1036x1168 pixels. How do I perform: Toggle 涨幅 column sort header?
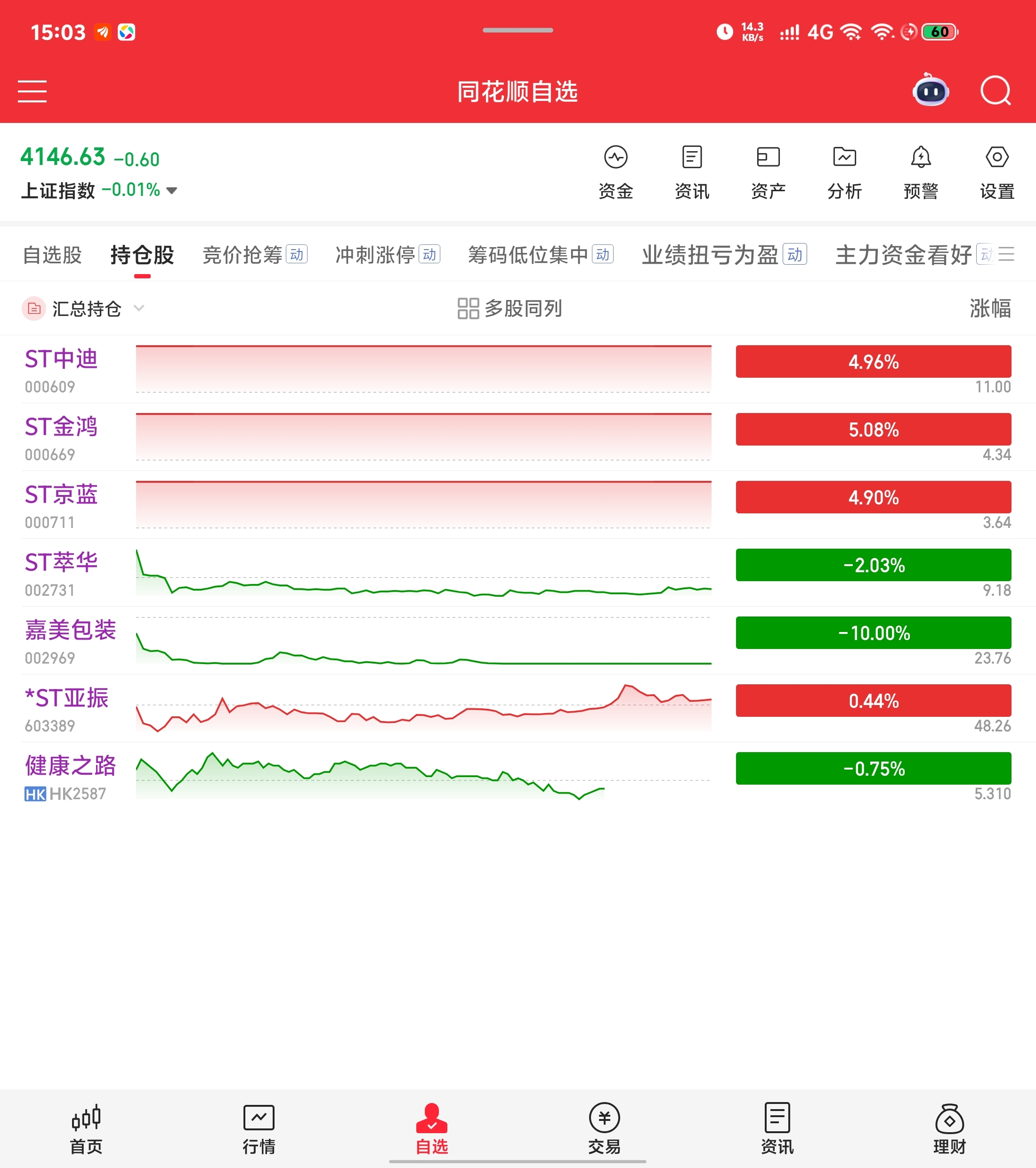(990, 308)
